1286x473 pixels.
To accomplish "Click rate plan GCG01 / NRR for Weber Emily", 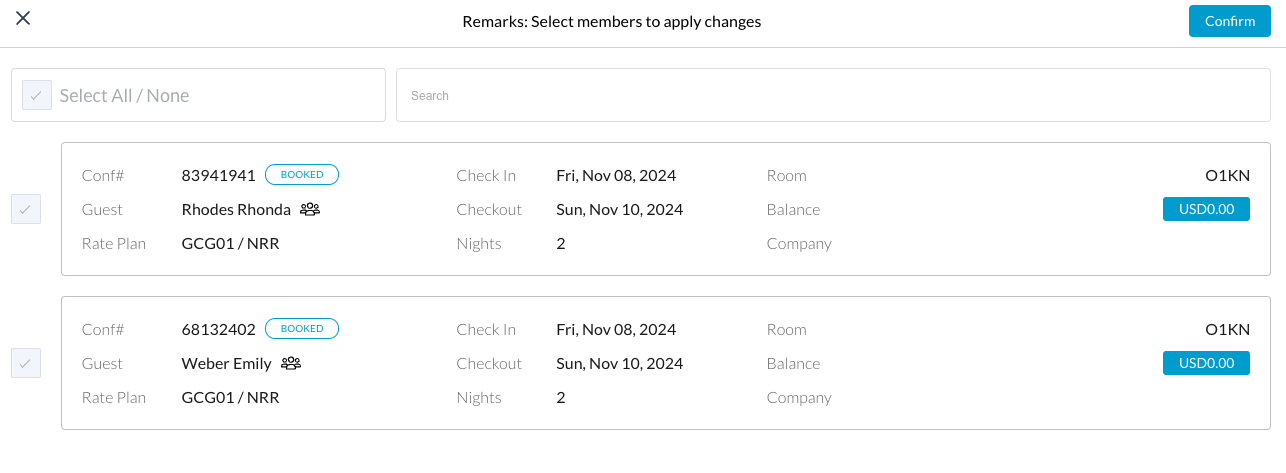I will pos(230,398).
